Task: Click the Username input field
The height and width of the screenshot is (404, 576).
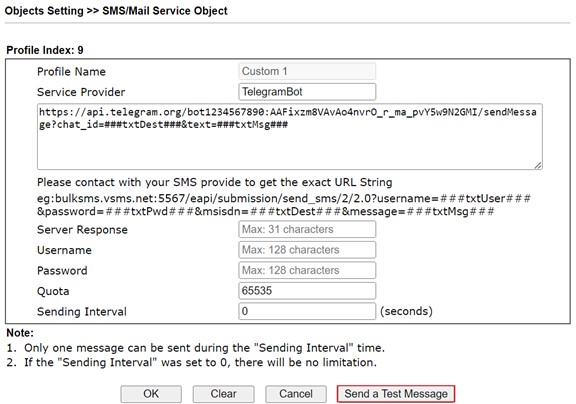Action: point(307,250)
